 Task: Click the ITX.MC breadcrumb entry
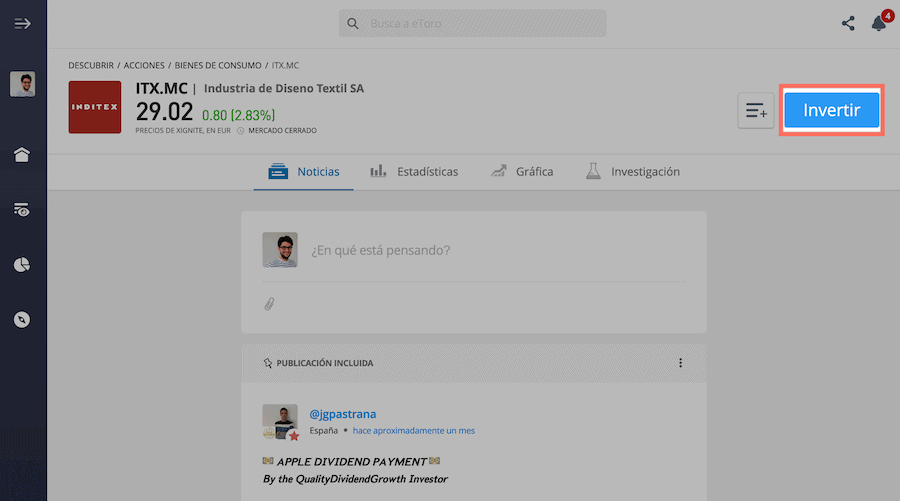click(x=285, y=65)
